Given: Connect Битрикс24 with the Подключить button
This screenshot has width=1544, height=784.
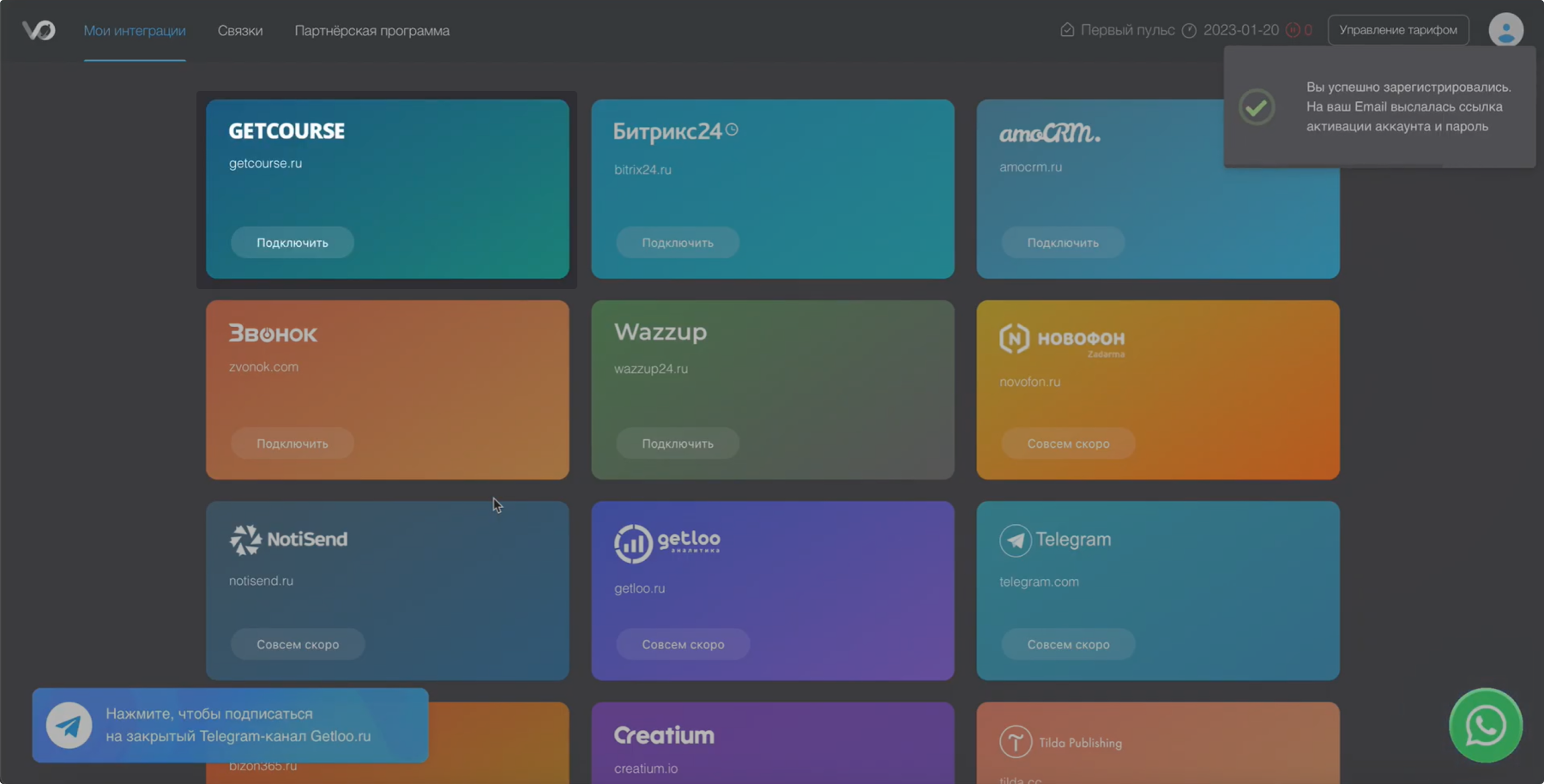Looking at the screenshot, I should tap(678, 243).
